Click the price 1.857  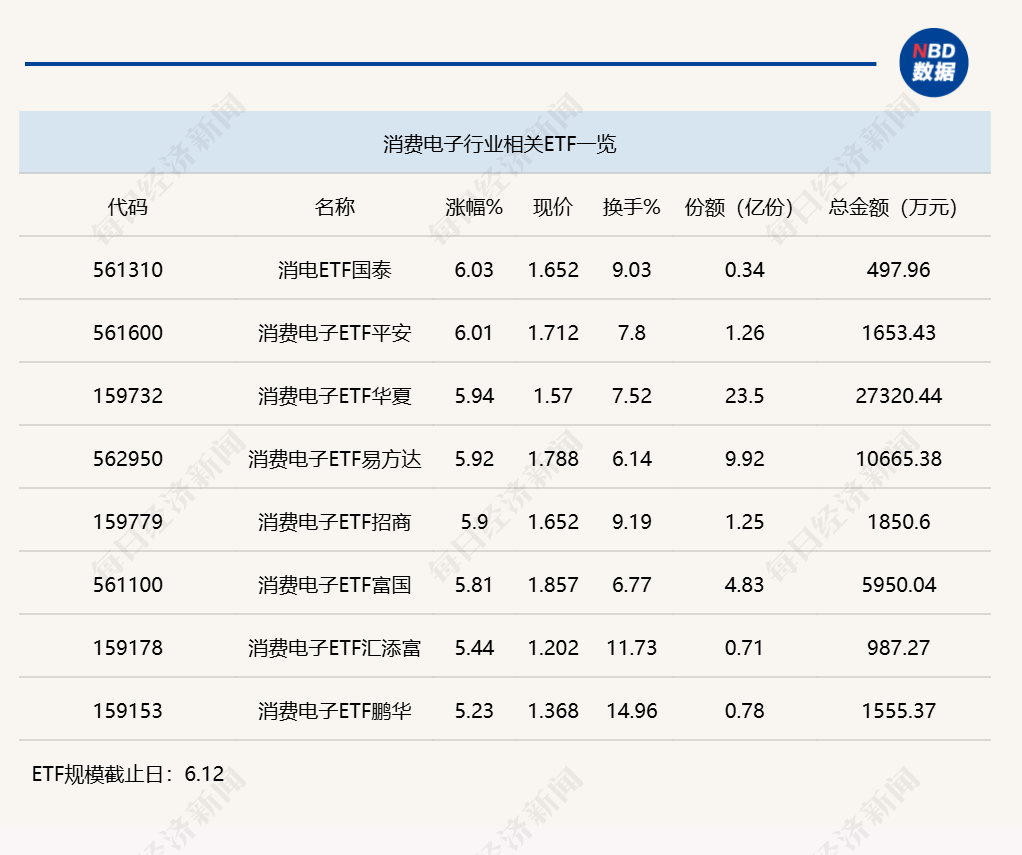553,585
